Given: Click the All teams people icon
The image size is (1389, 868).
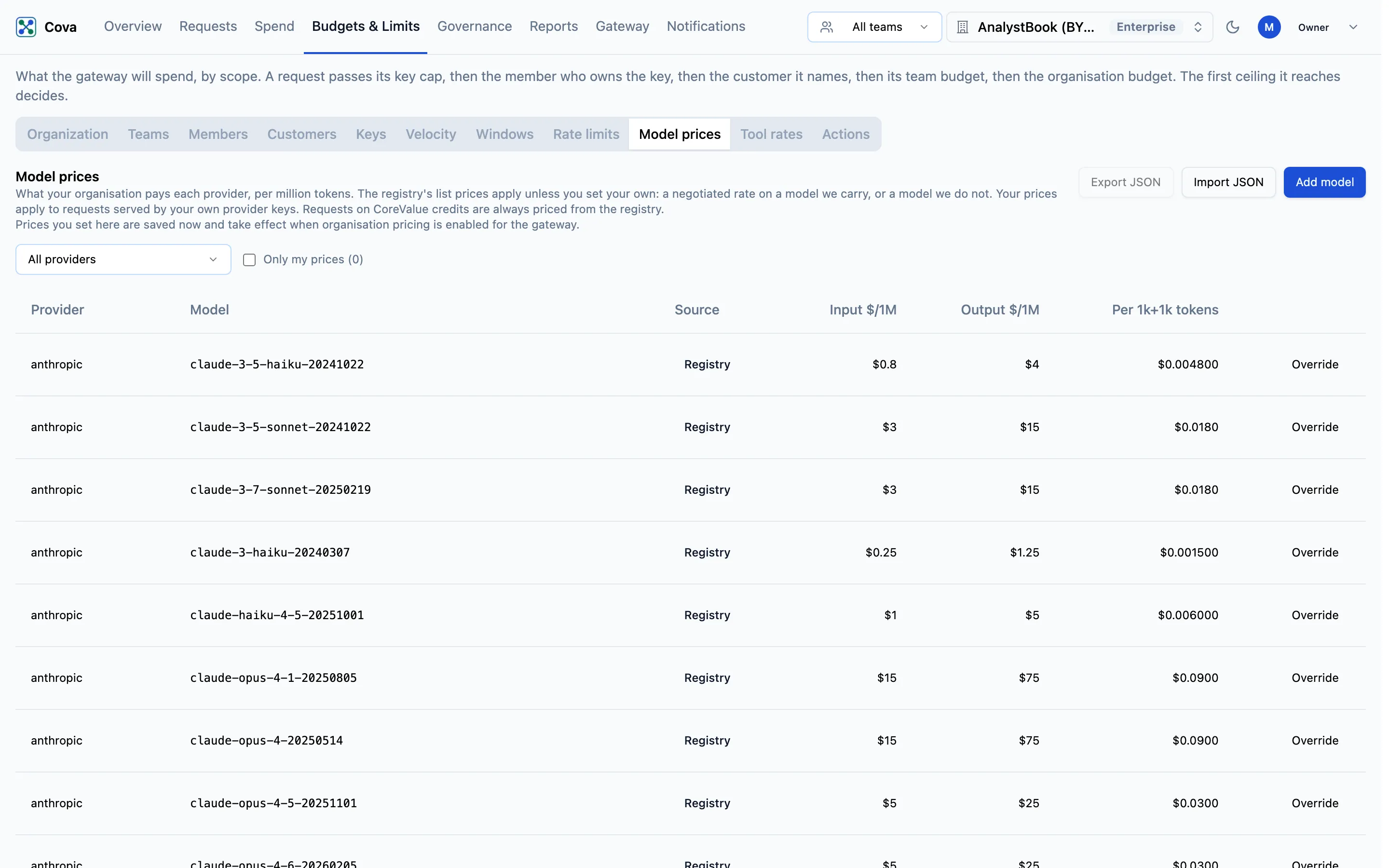Looking at the screenshot, I should [x=827, y=27].
